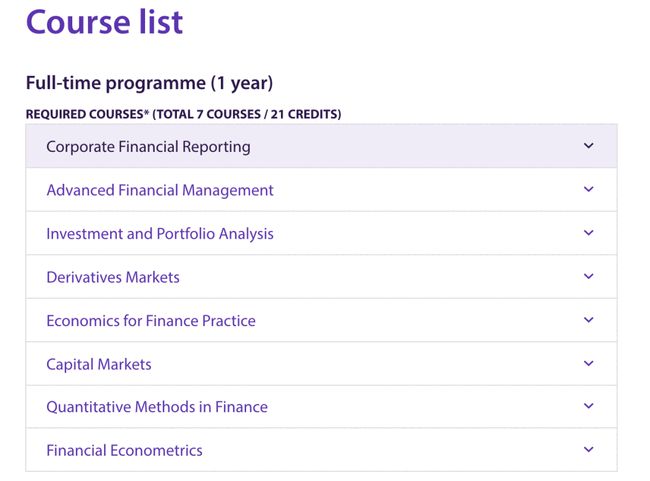Screen dimensions: 650x481
Task: Click the Investment and Portfolio Analysis title
Action: pos(159,234)
